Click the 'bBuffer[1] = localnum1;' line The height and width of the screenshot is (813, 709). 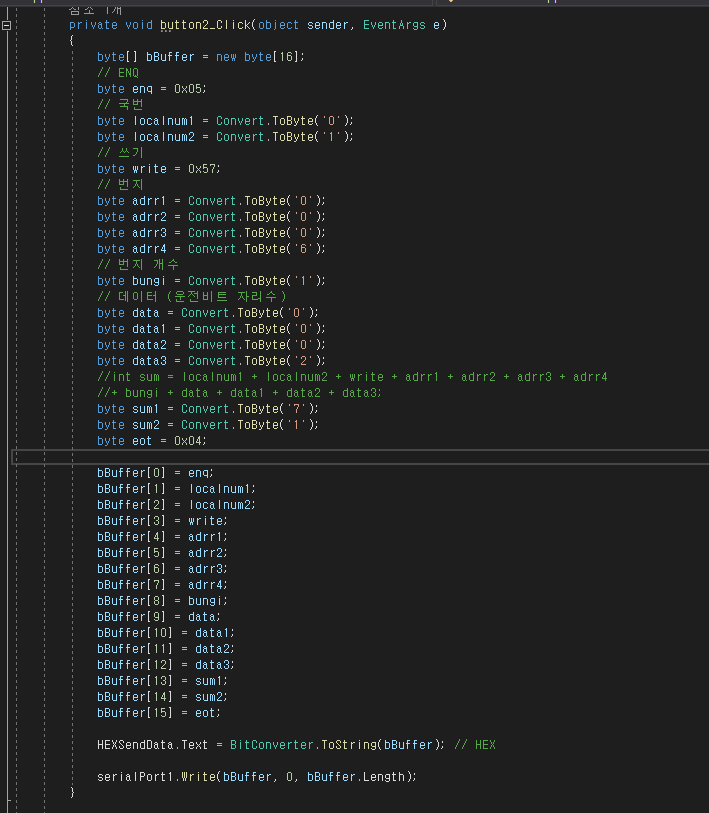coord(176,489)
